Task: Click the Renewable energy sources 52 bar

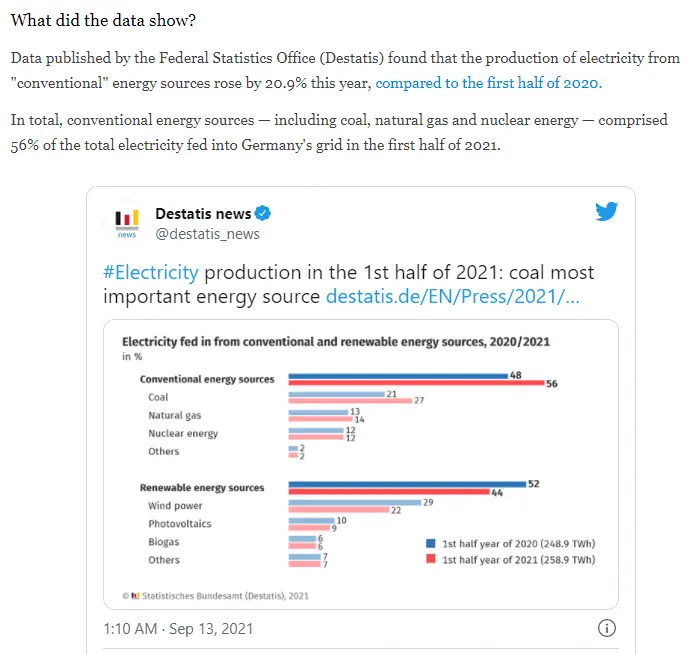Action: point(407,484)
